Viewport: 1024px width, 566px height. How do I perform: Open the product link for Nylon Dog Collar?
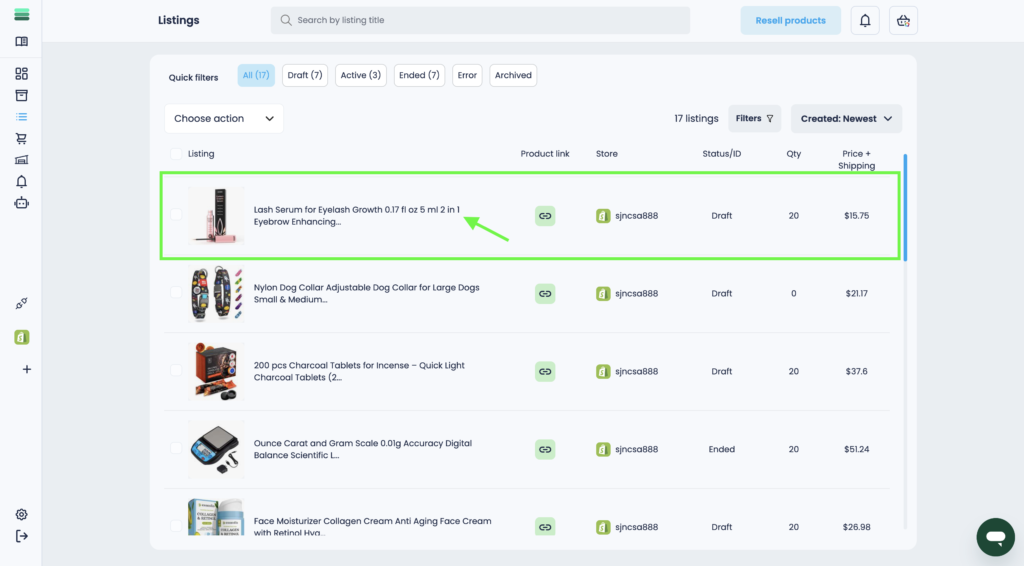(545, 293)
